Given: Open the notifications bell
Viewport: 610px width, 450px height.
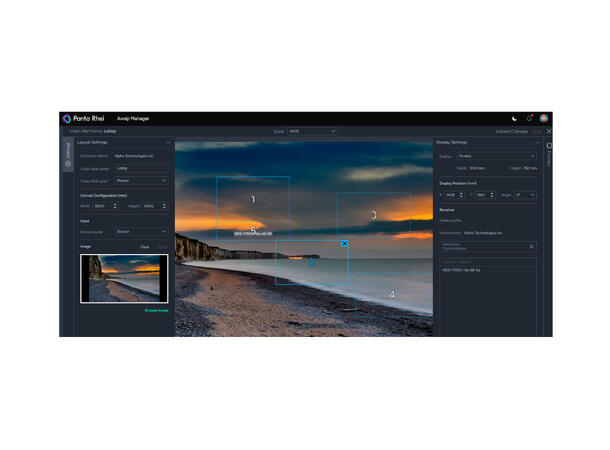Looking at the screenshot, I should click(529, 118).
